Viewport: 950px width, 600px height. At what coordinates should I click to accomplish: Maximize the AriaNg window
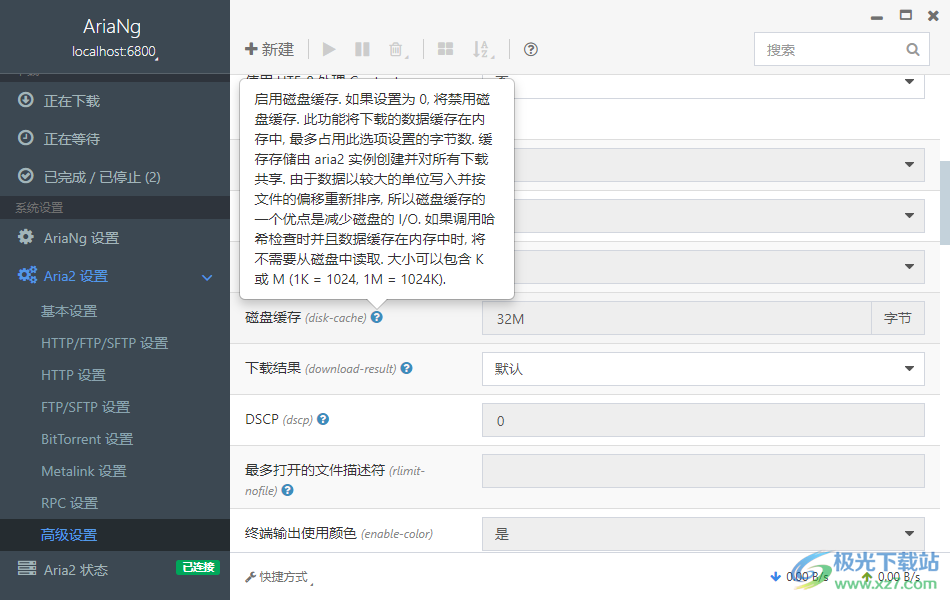click(905, 15)
